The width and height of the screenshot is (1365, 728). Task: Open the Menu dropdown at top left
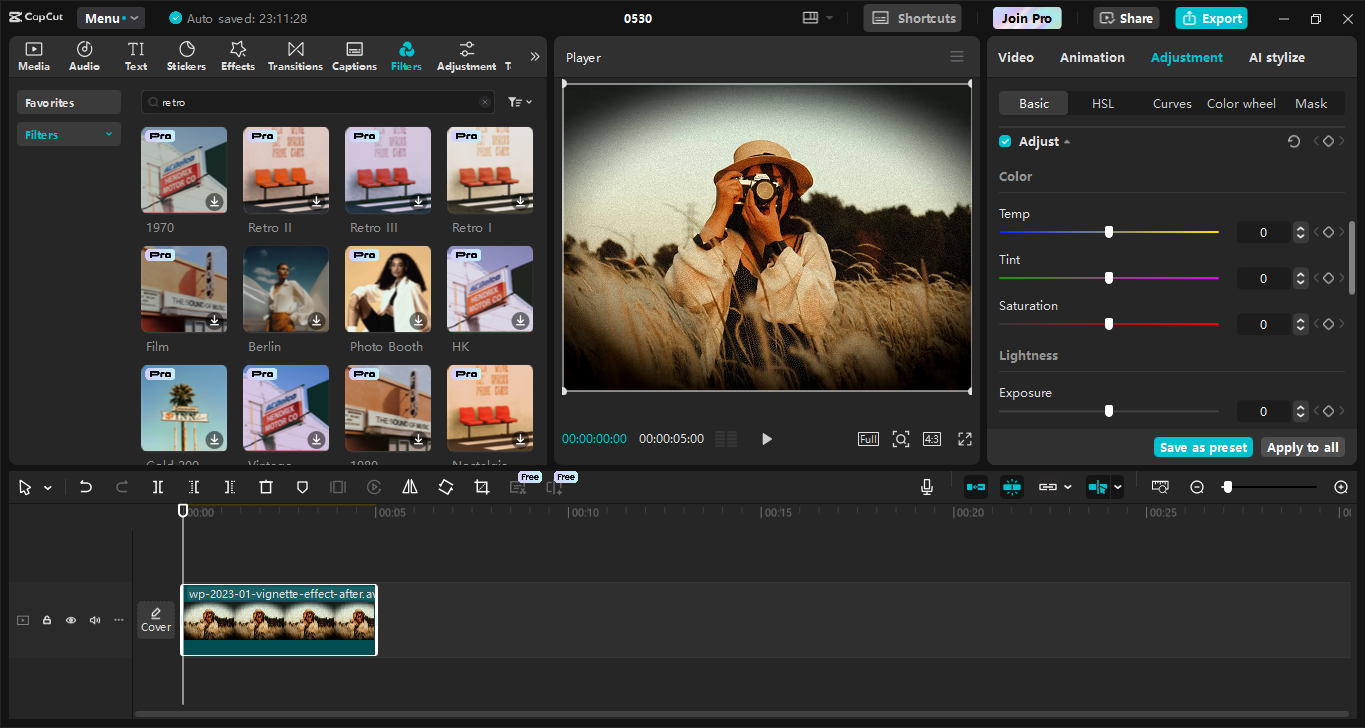click(110, 17)
